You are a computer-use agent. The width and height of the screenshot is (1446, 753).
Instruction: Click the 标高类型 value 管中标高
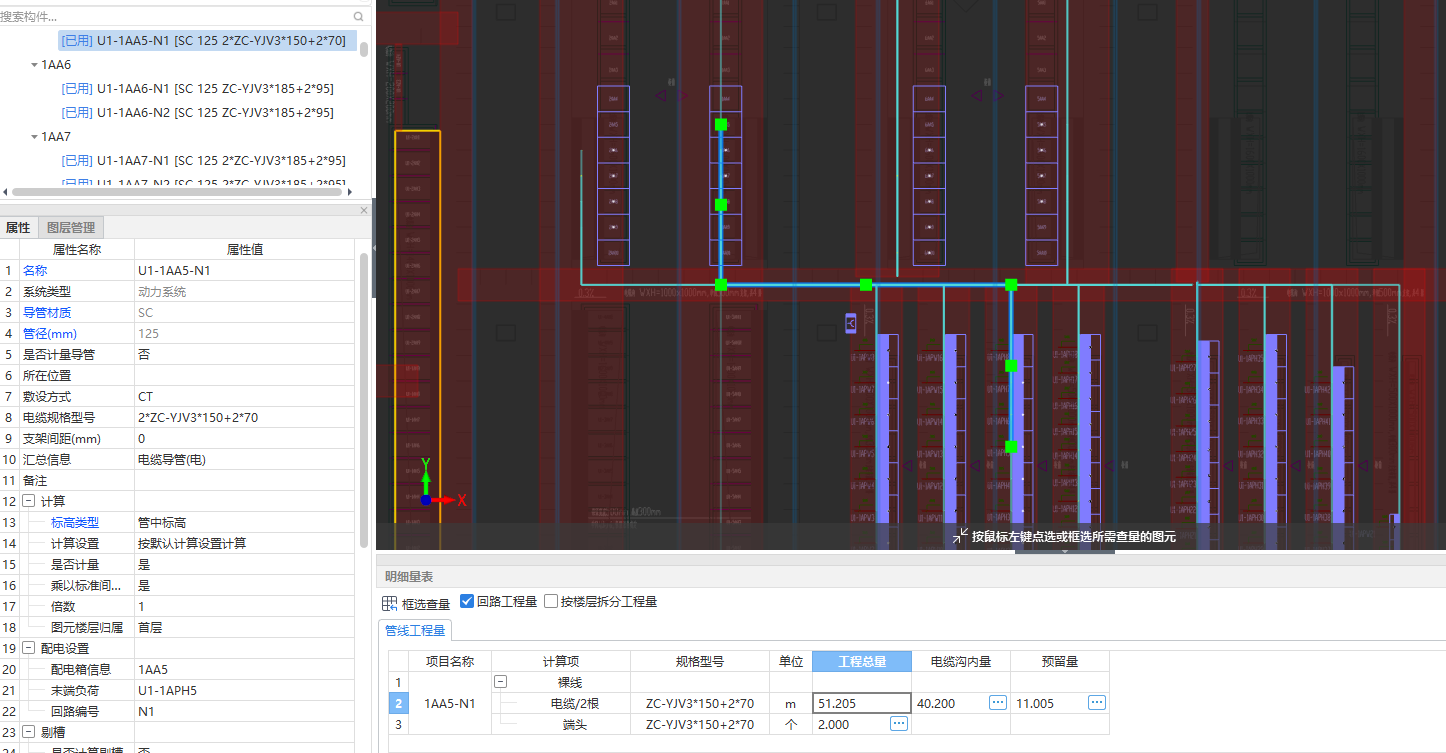point(244,522)
